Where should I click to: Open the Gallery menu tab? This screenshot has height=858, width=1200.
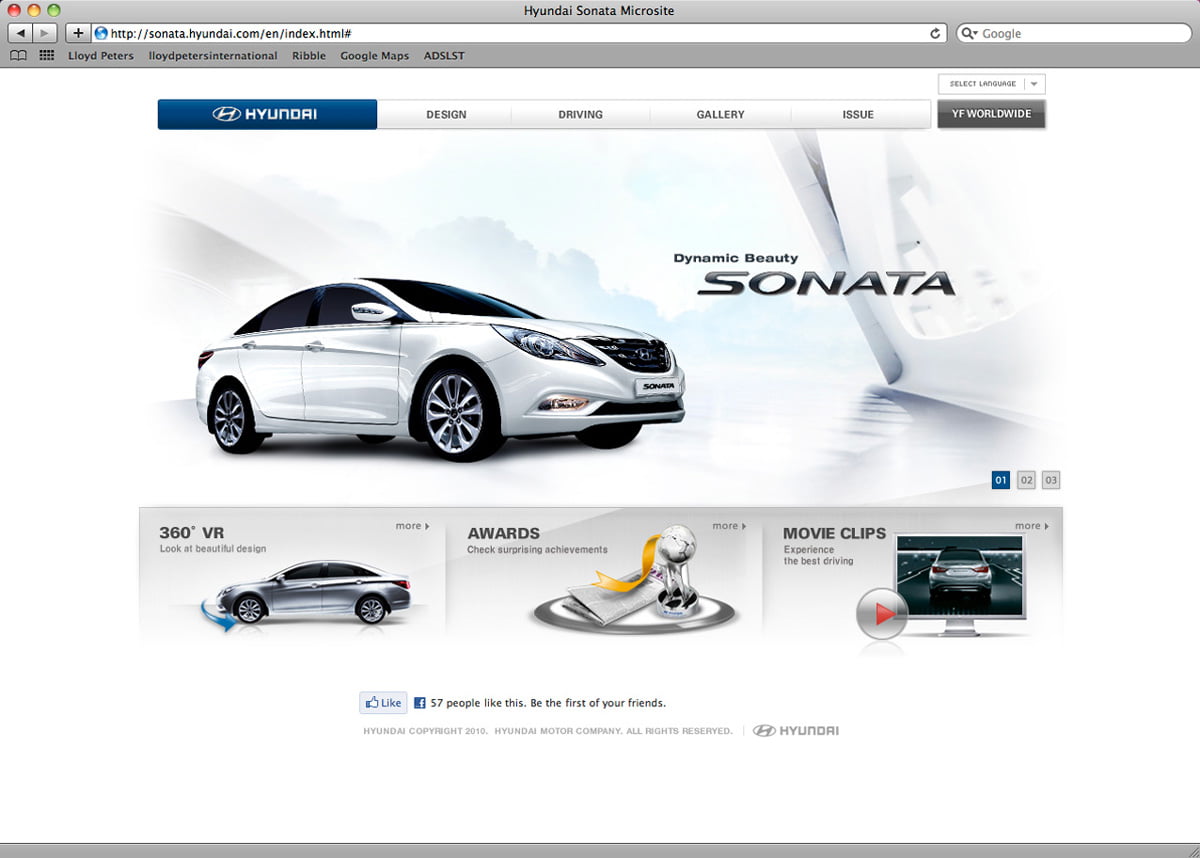(720, 114)
